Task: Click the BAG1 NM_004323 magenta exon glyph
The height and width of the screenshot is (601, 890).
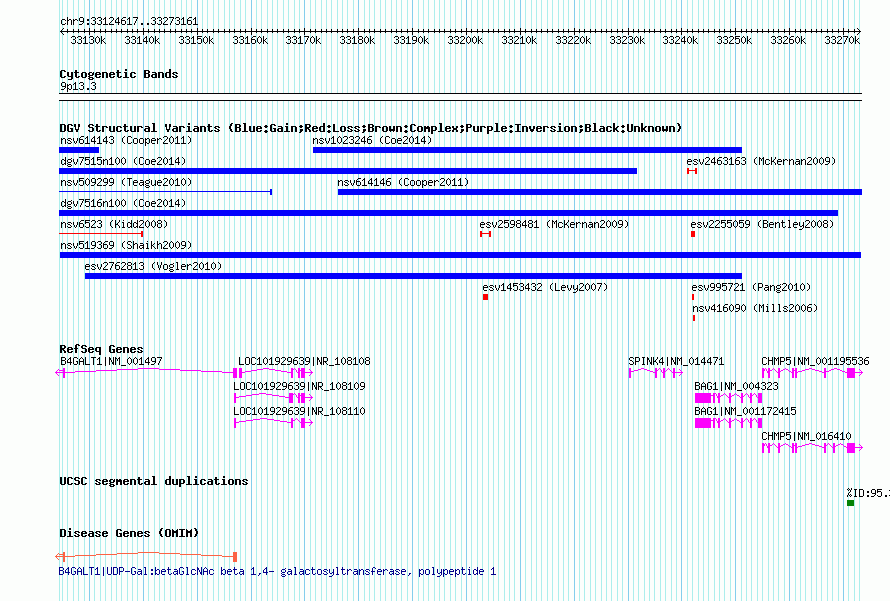Action: [x=728, y=398]
